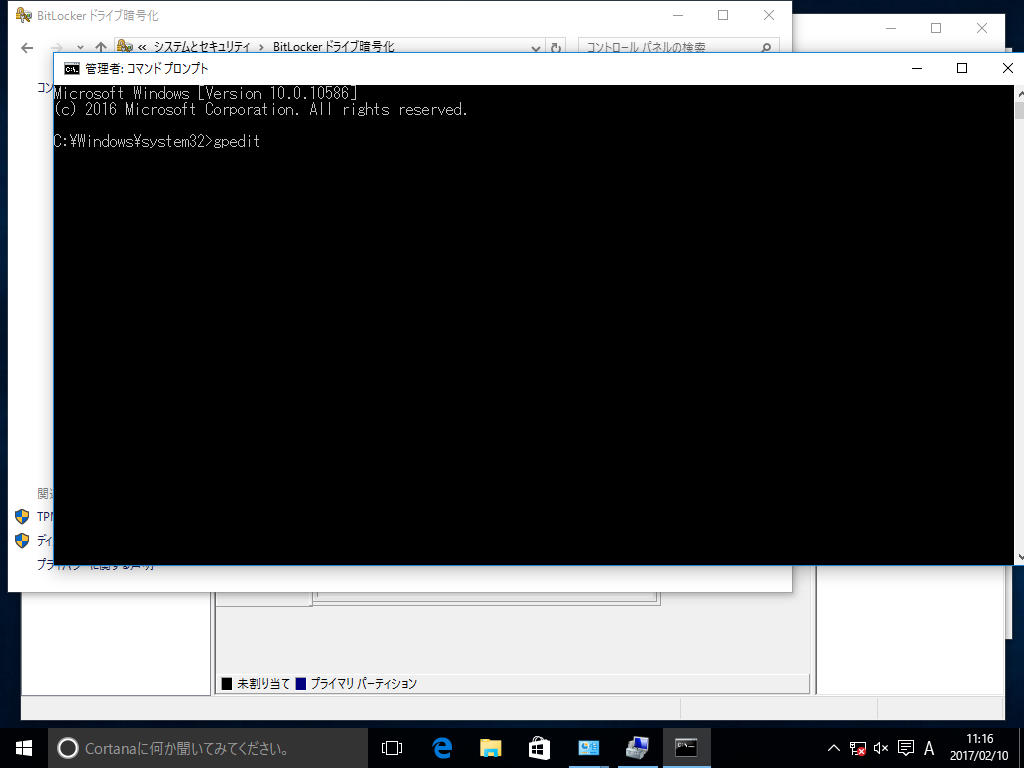The width and height of the screenshot is (1024, 768).
Task: Minimize the Disk Management window behind
Action: tap(891, 28)
